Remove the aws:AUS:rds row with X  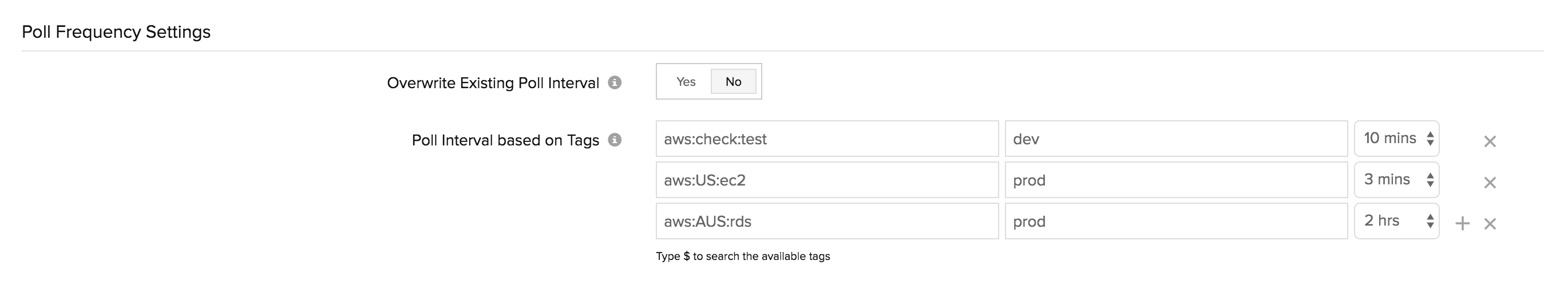point(1490,224)
